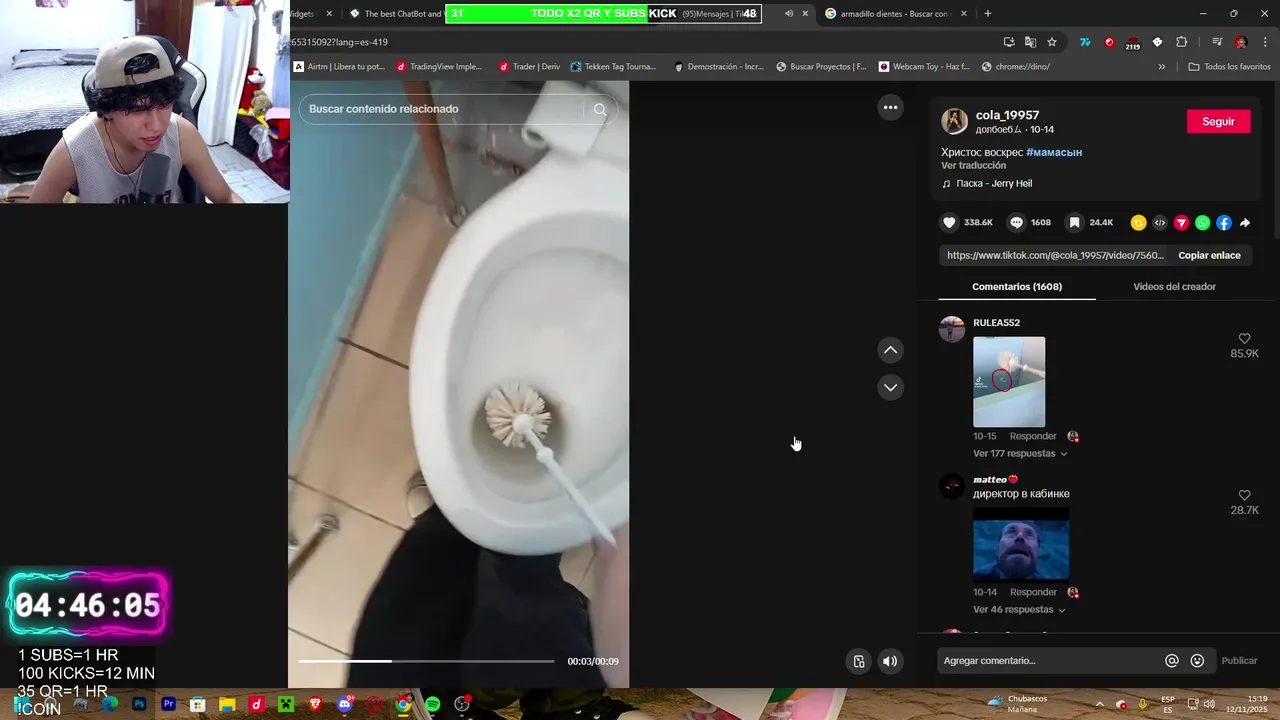Translate this page via the address bar icon
Viewport: 1280px width, 720px height.
(x=1031, y=42)
